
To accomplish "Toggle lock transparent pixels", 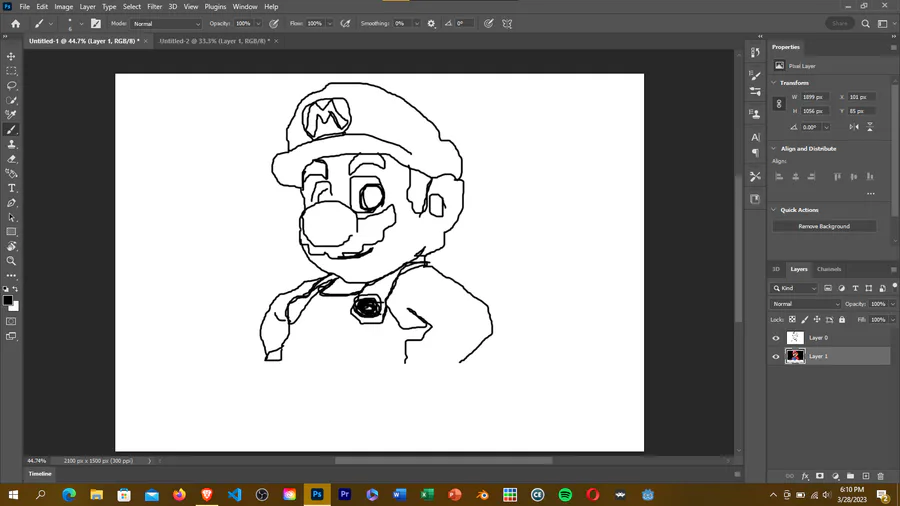I will 792,320.
